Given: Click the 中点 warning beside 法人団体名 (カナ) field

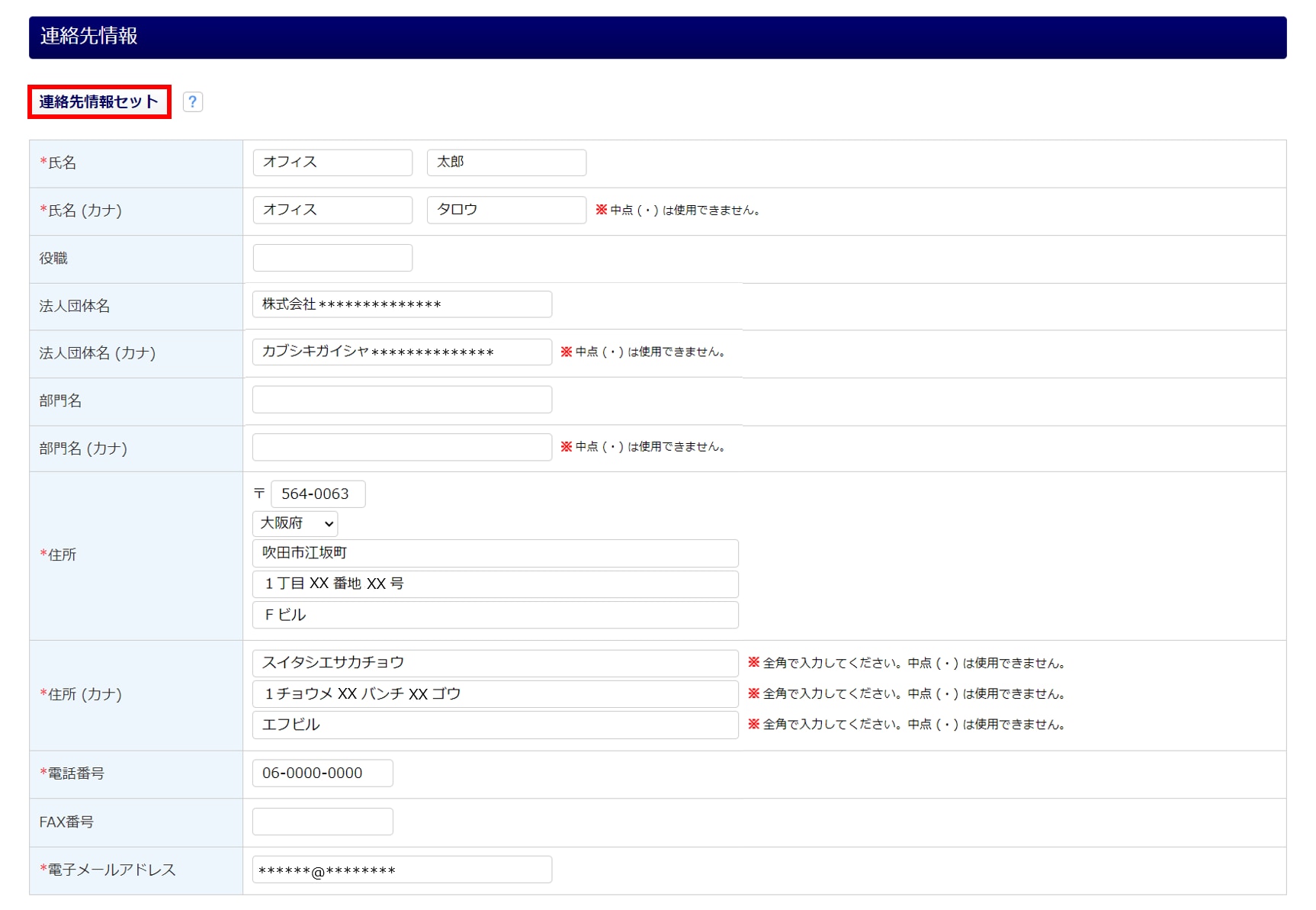Looking at the screenshot, I should (x=643, y=352).
